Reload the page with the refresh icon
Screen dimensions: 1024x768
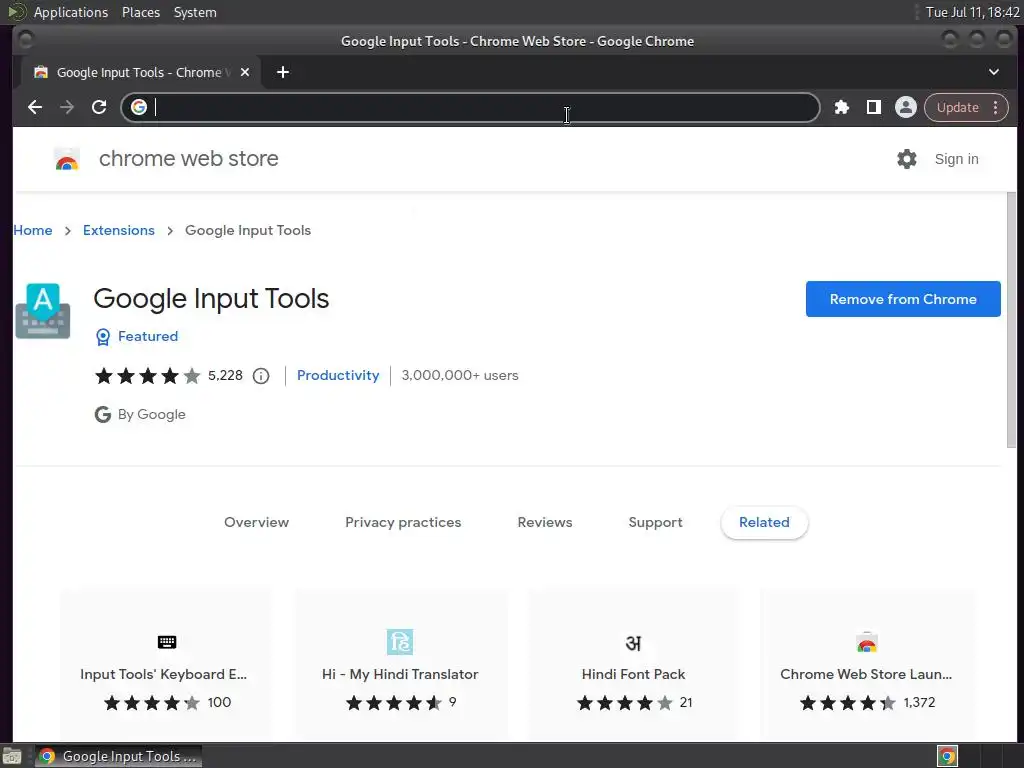pyautogui.click(x=99, y=107)
